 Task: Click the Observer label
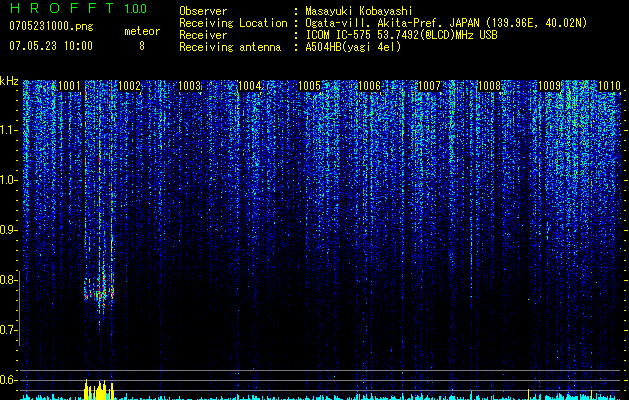[203, 11]
